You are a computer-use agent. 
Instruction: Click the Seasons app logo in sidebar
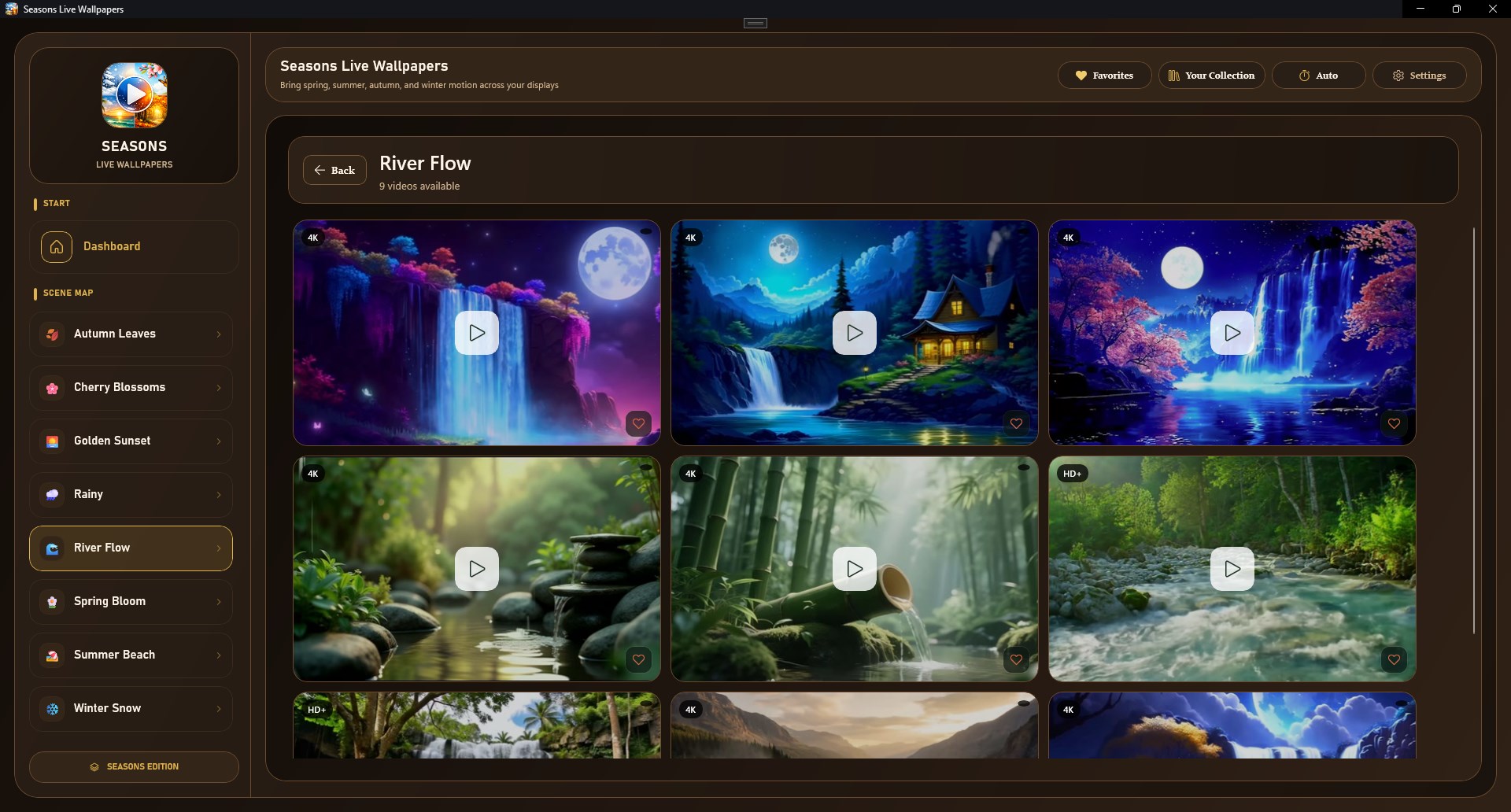pyautogui.click(x=135, y=95)
